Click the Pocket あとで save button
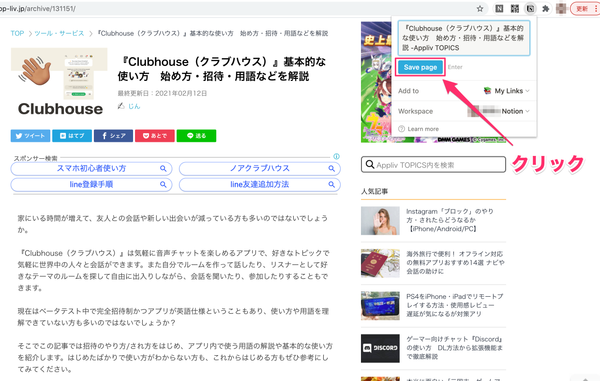The image size is (600, 381). (x=155, y=136)
